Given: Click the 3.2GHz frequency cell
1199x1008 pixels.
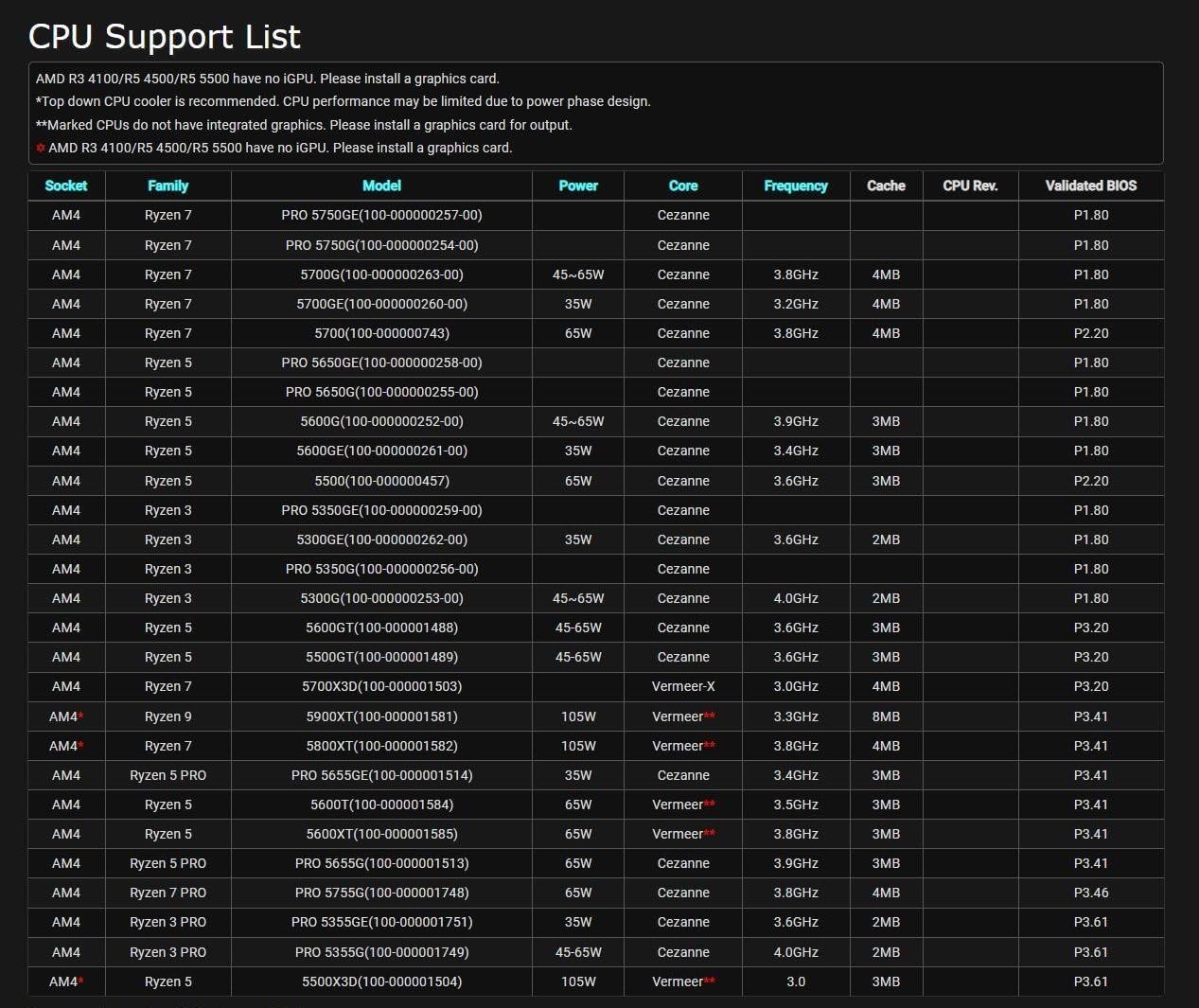Looking at the screenshot, I should [x=796, y=304].
